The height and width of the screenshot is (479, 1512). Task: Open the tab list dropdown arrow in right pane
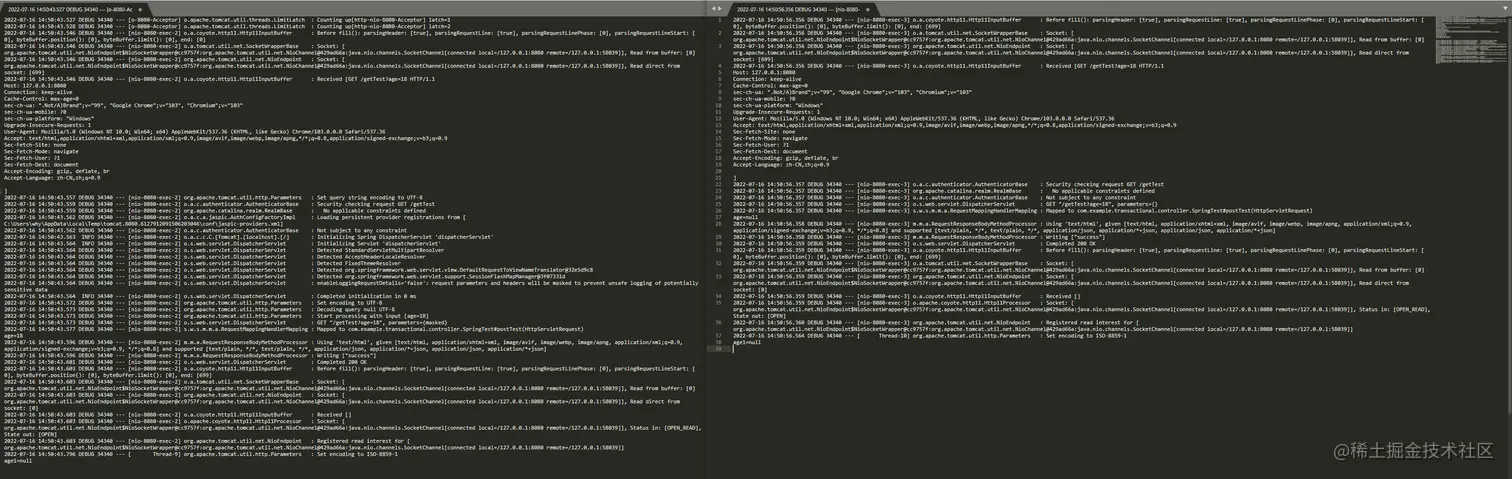tap(1505, 8)
